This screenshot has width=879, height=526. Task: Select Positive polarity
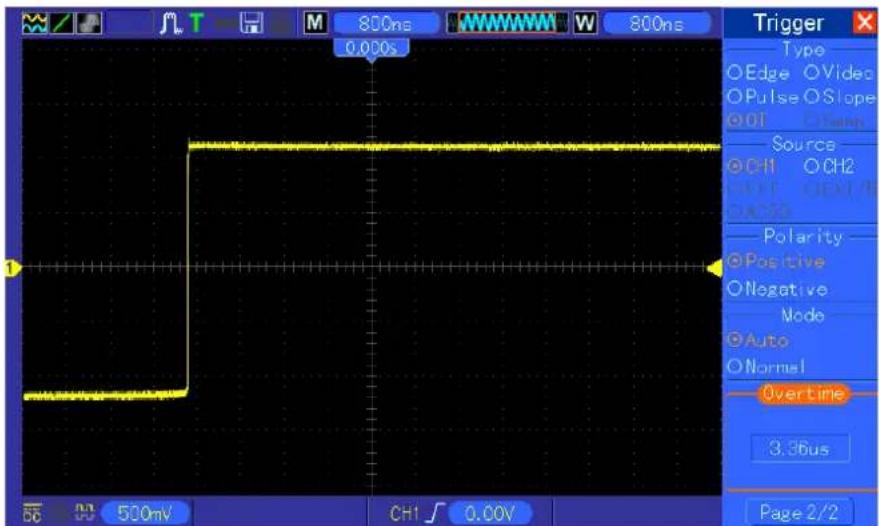(x=776, y=261)
